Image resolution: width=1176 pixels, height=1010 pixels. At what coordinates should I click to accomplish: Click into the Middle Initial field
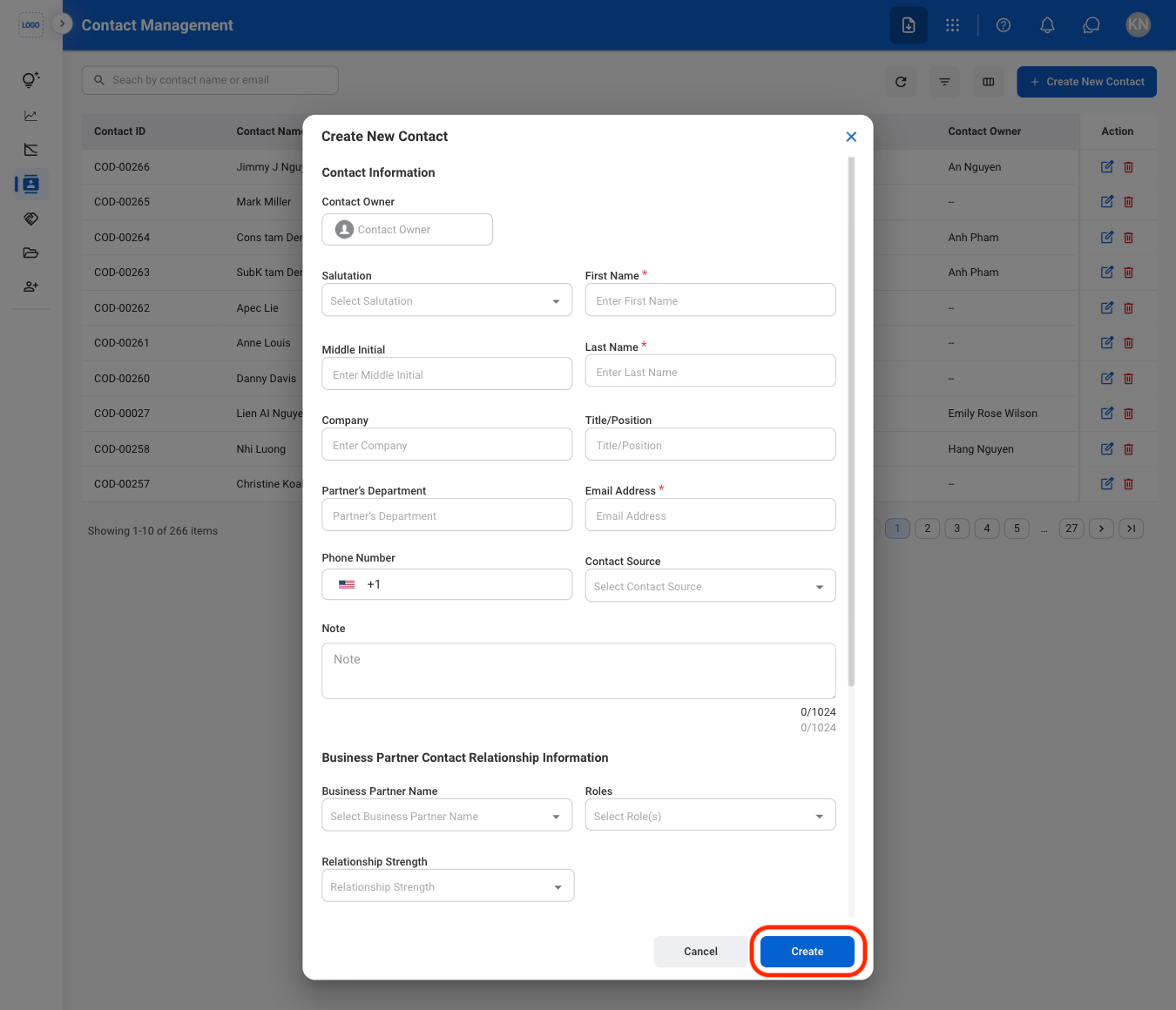[447, 374]
